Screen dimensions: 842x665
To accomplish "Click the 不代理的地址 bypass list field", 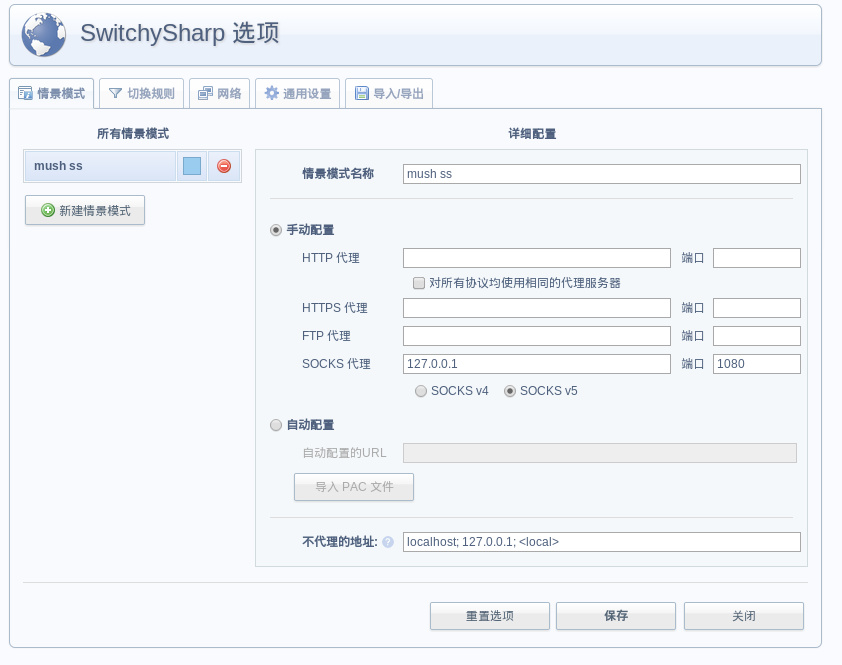I will point(601,542).
